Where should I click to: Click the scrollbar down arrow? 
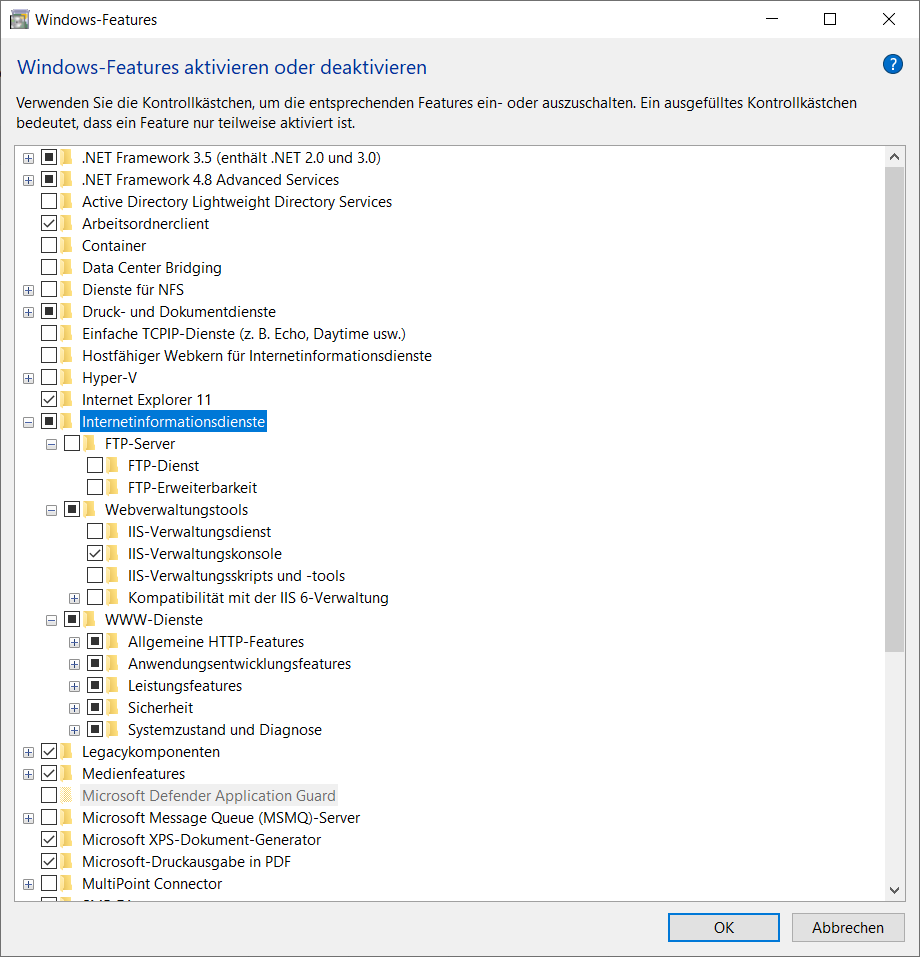pos(895,890)
